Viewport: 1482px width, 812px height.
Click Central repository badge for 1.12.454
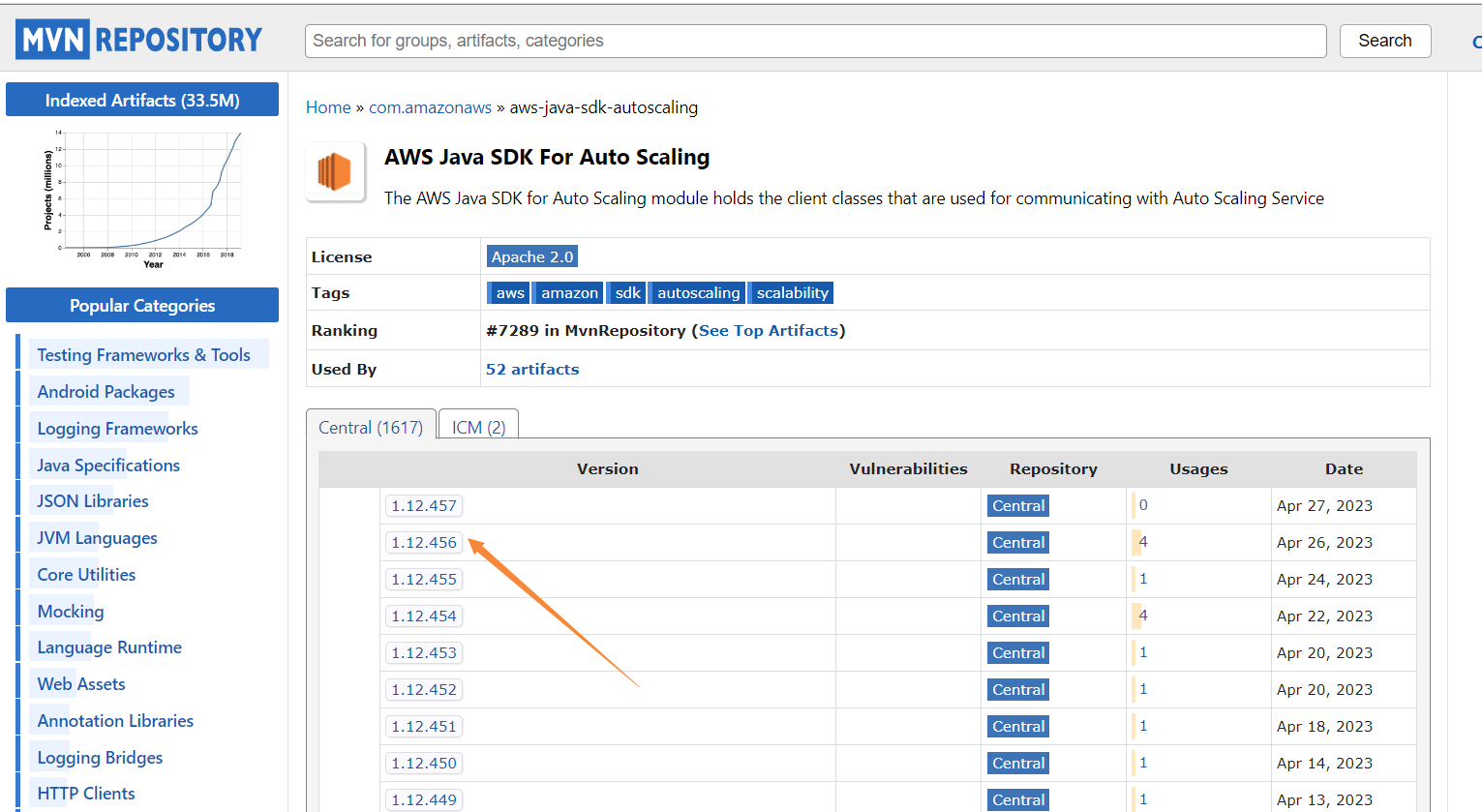[x=1018, y=617]
